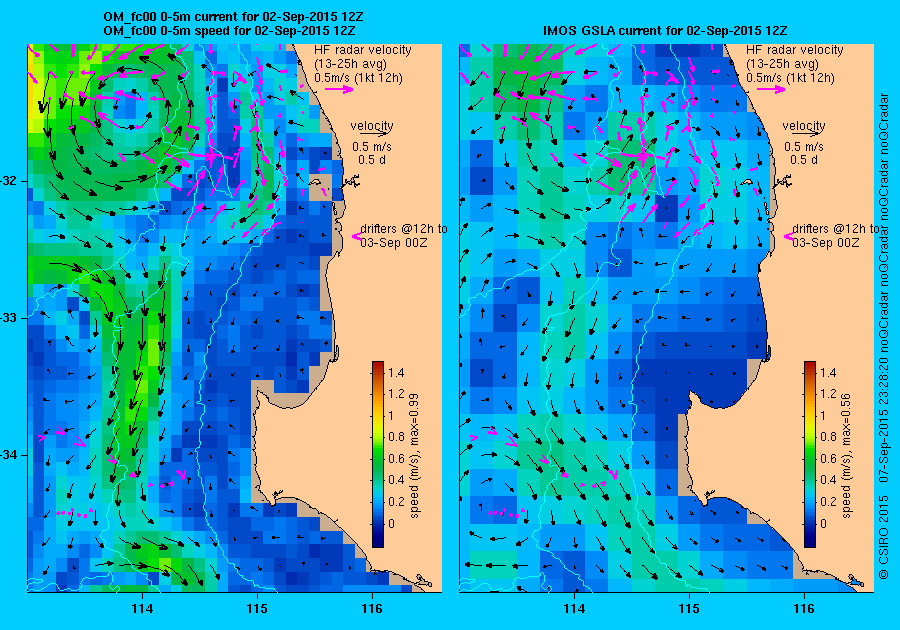The image size is (900, 630).
Task: Click latitude label -32 on the left axis
Action: (x=9, y=181)
